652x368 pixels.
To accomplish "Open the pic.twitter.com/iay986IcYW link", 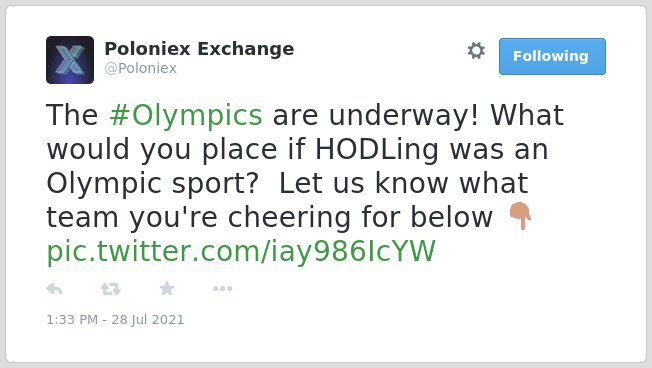I will [241, 252].
